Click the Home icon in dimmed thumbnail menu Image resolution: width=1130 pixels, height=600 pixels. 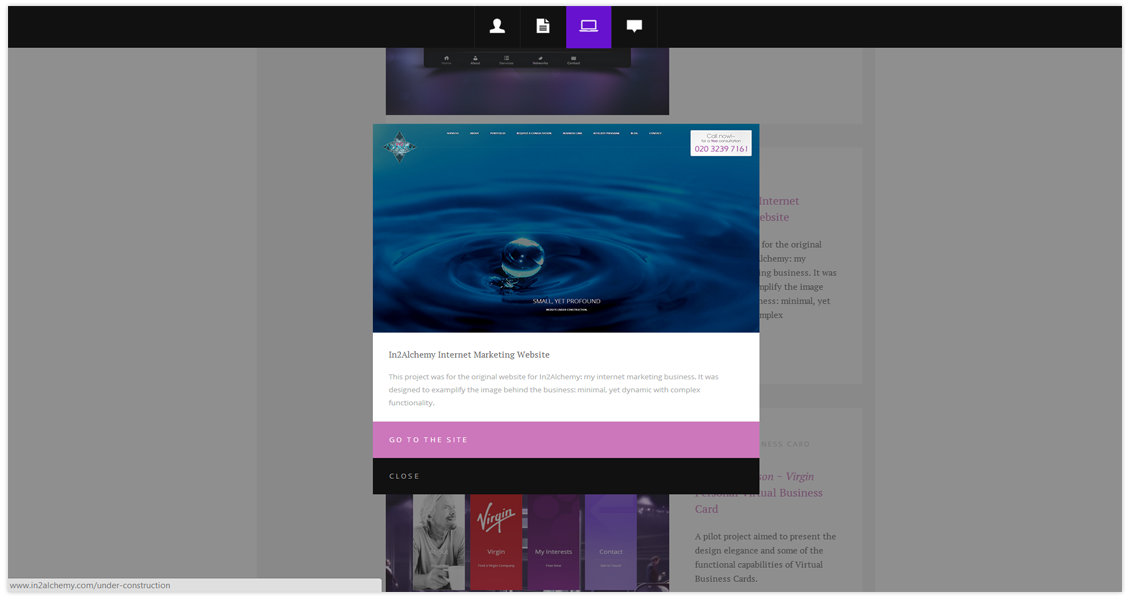pyautogui.click(x=446, y=59)
